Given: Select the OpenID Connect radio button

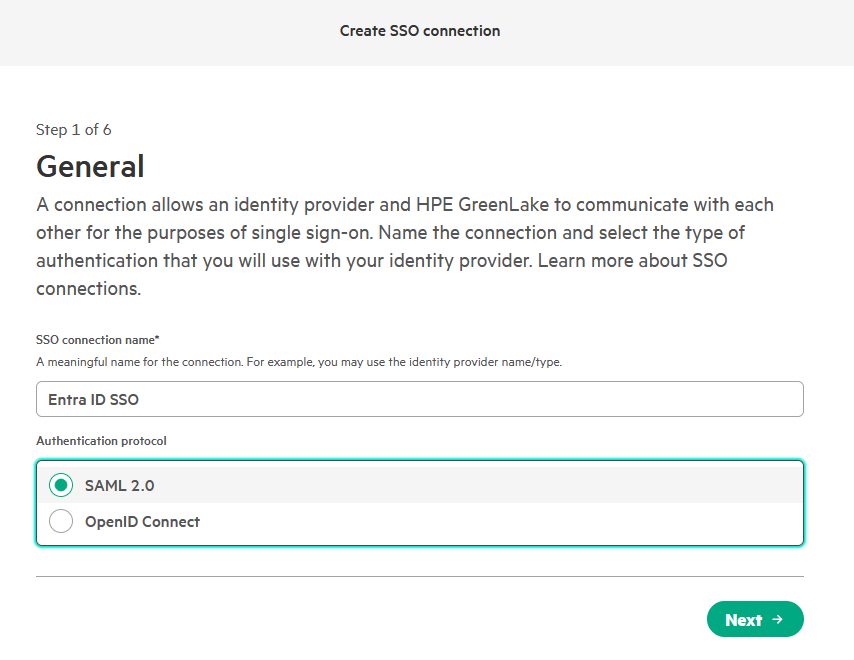Looking at the screenshot, I should tap(61, 521).
